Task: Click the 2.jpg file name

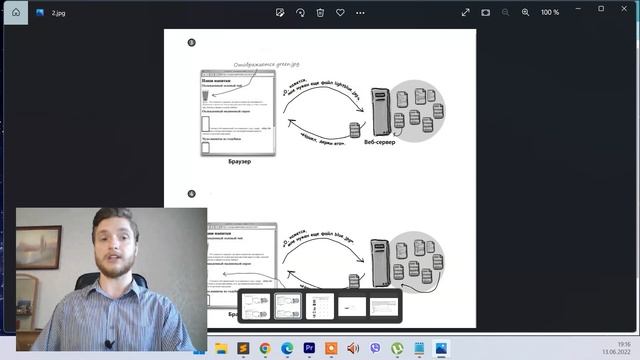Action: [x=58, y=13]
